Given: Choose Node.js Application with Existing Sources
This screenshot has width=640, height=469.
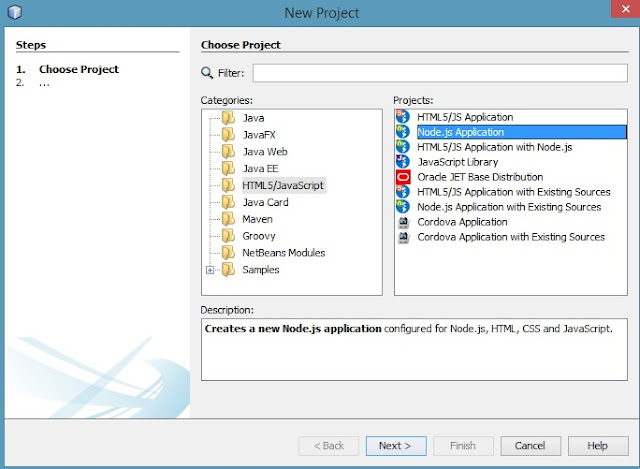Looking at the screenshot, I should [x=509, y=207].
